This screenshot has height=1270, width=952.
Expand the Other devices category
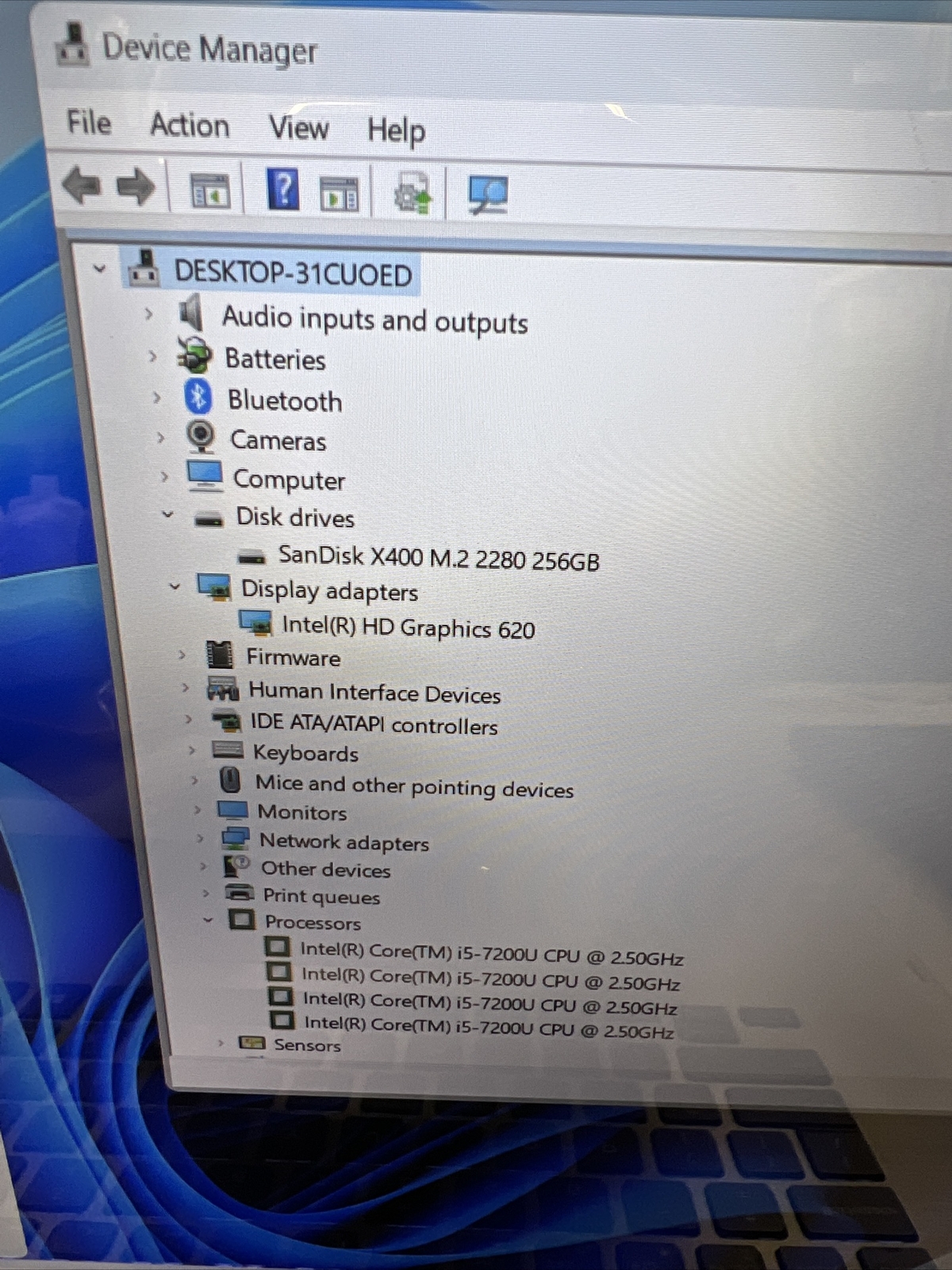[204, 867]
